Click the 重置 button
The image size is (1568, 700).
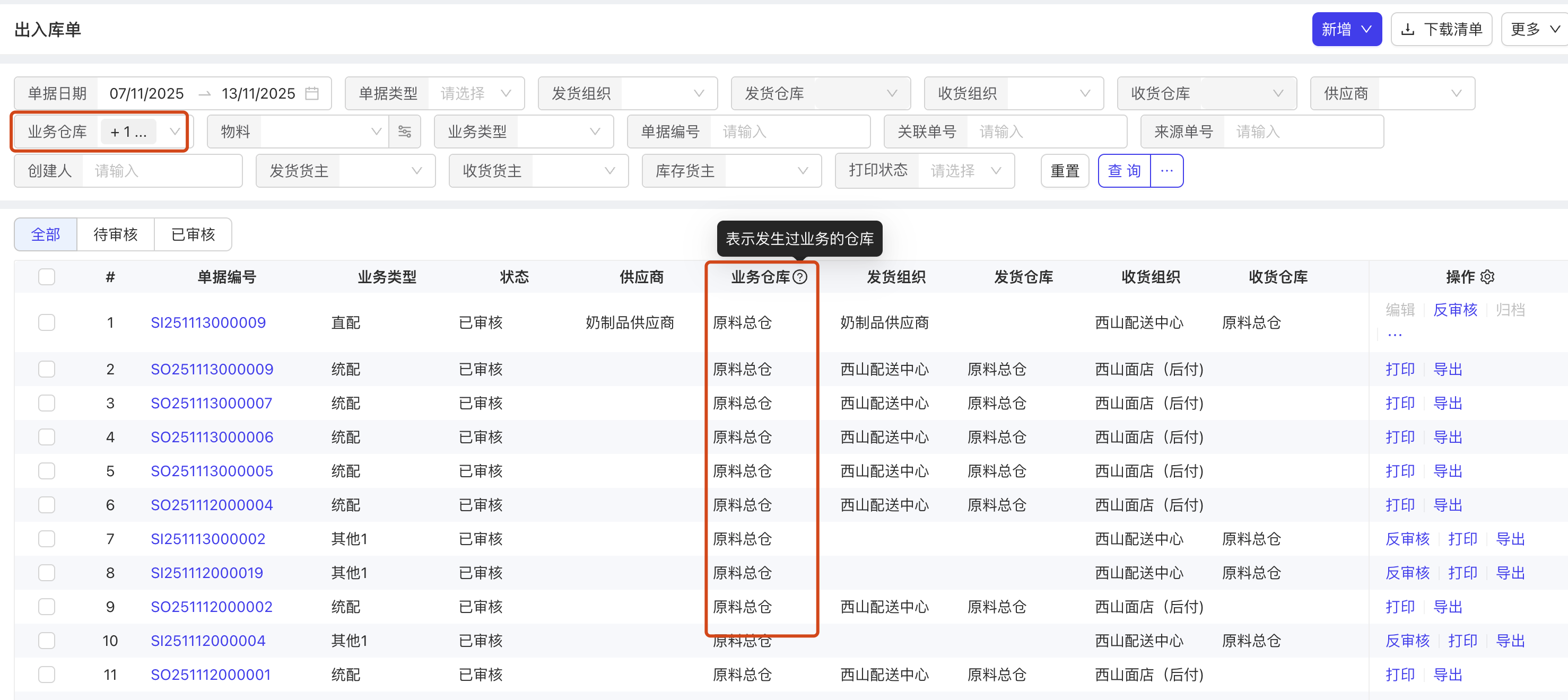point(1065,170)
